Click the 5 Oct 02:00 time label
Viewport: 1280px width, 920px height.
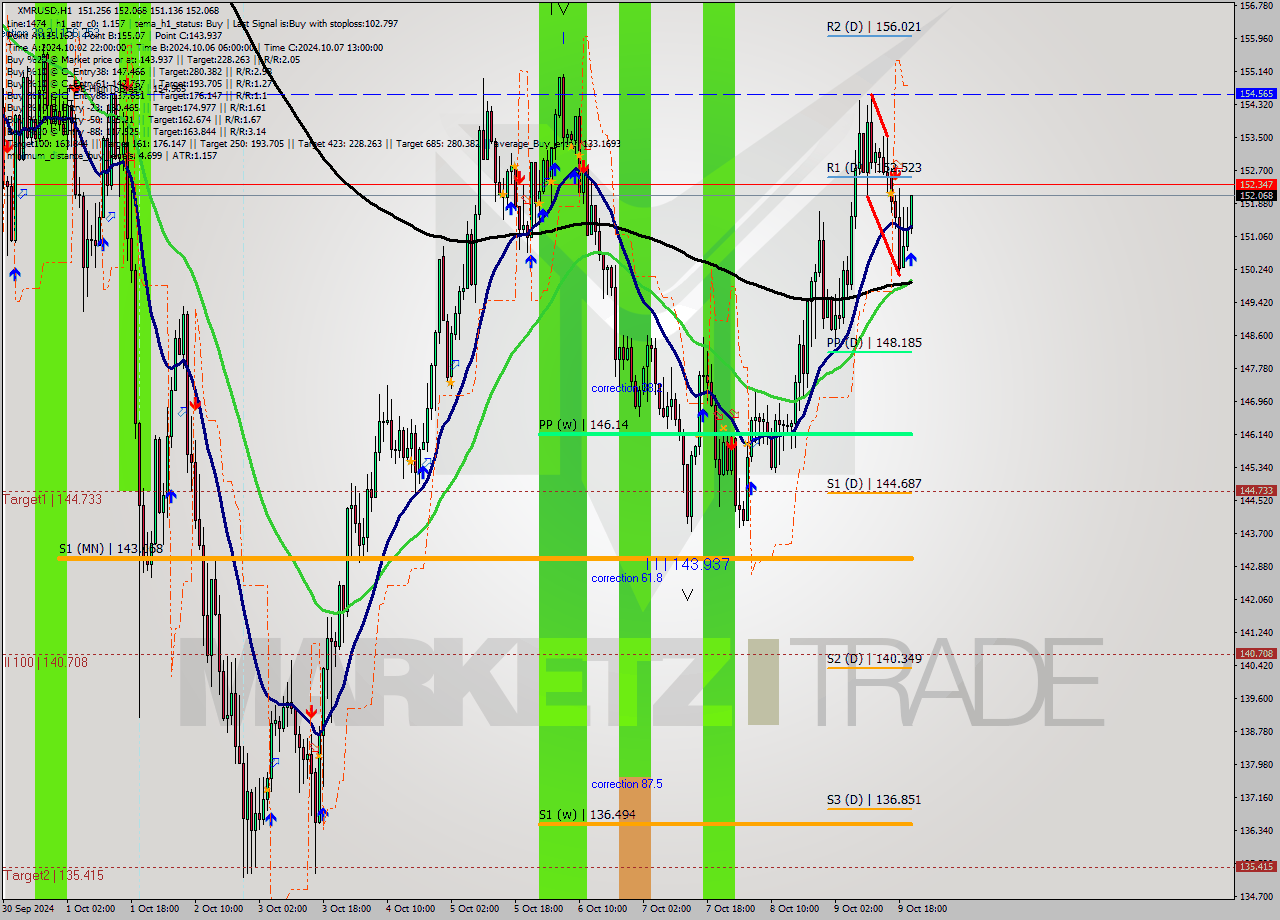pyautogui.click(x=474, y=909)
